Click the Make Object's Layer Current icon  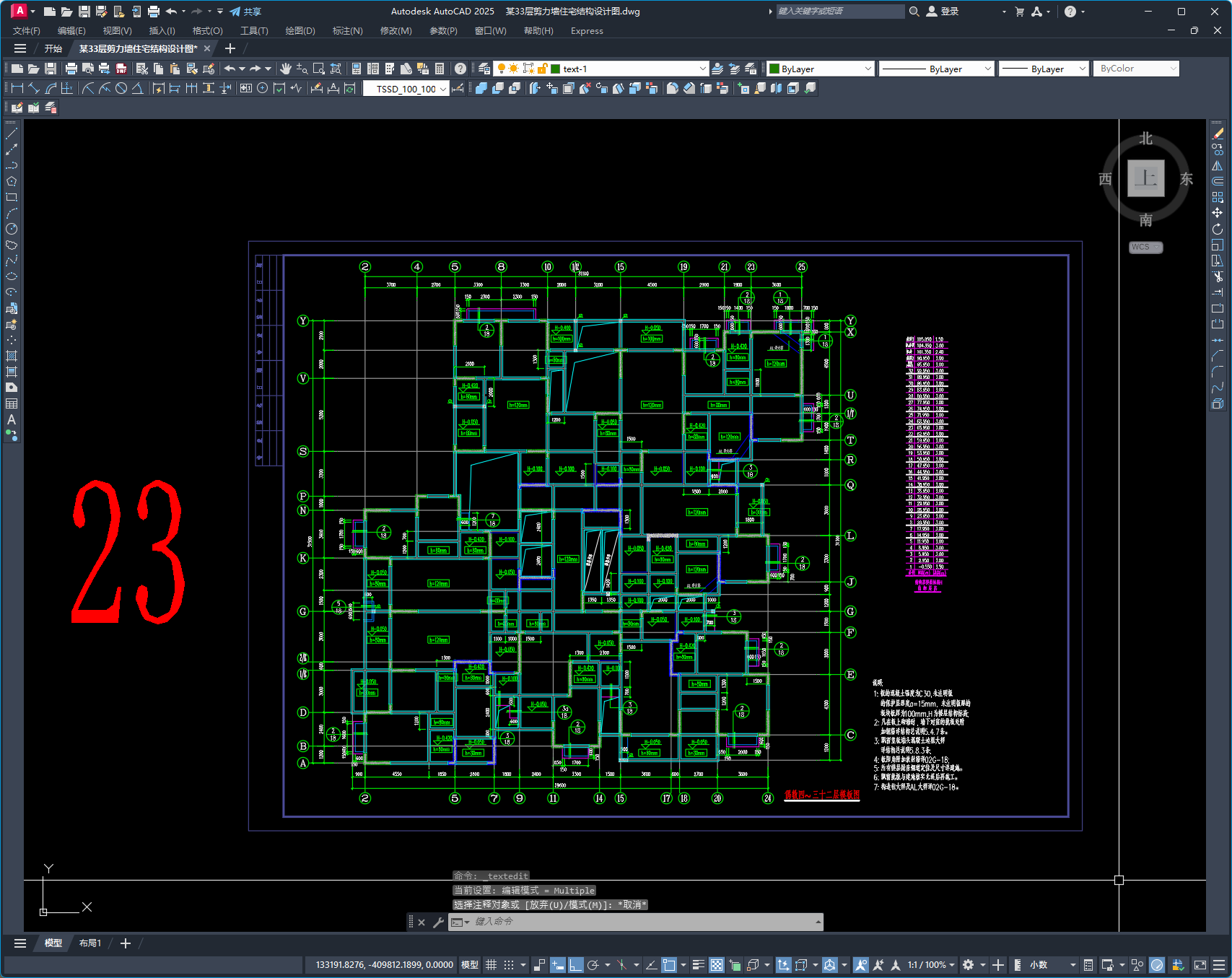click(717, 69)
